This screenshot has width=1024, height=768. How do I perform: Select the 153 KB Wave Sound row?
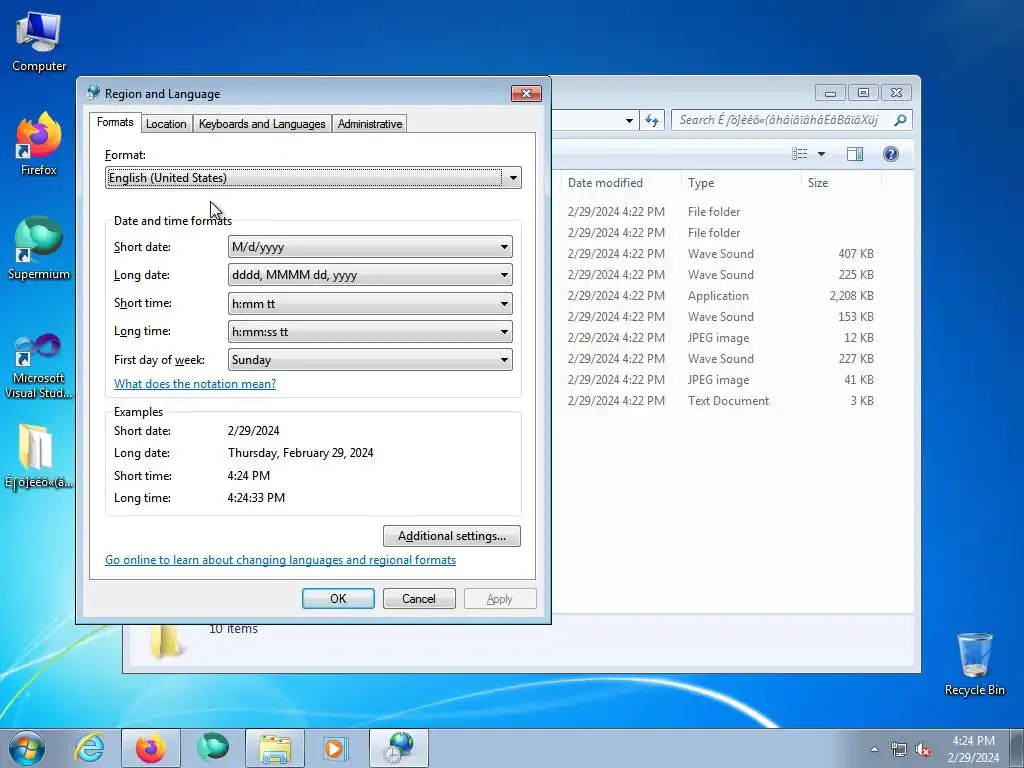(x=720, y=317)
